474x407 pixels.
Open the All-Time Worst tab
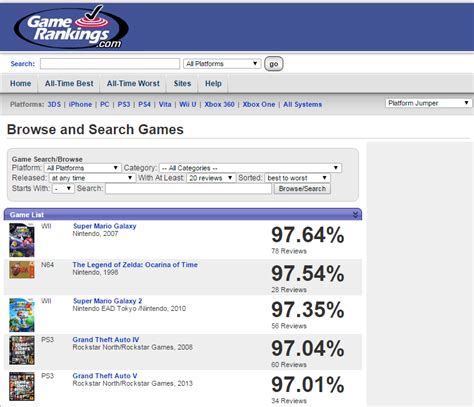(x=133, y=83)
